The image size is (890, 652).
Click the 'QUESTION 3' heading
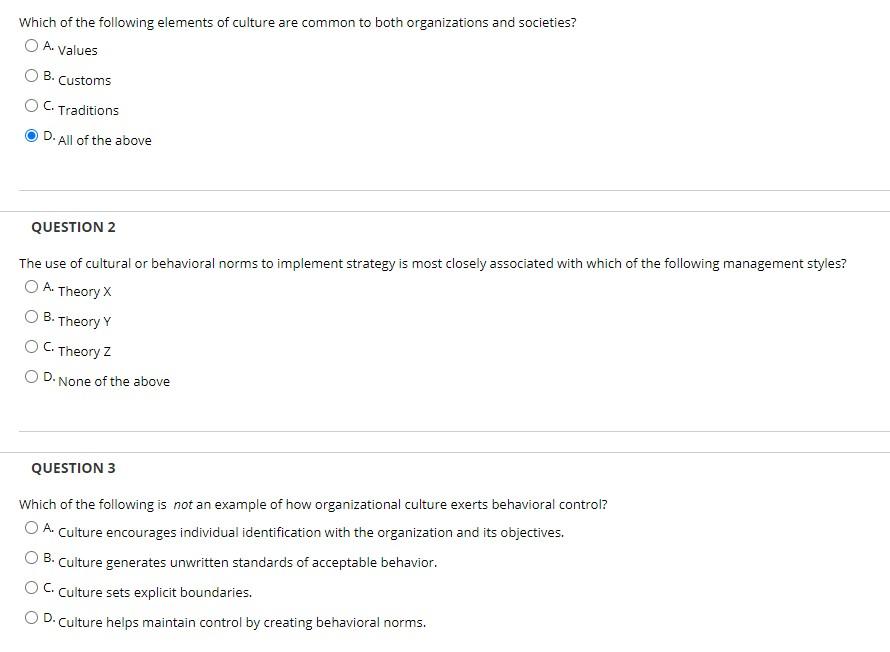73,467
